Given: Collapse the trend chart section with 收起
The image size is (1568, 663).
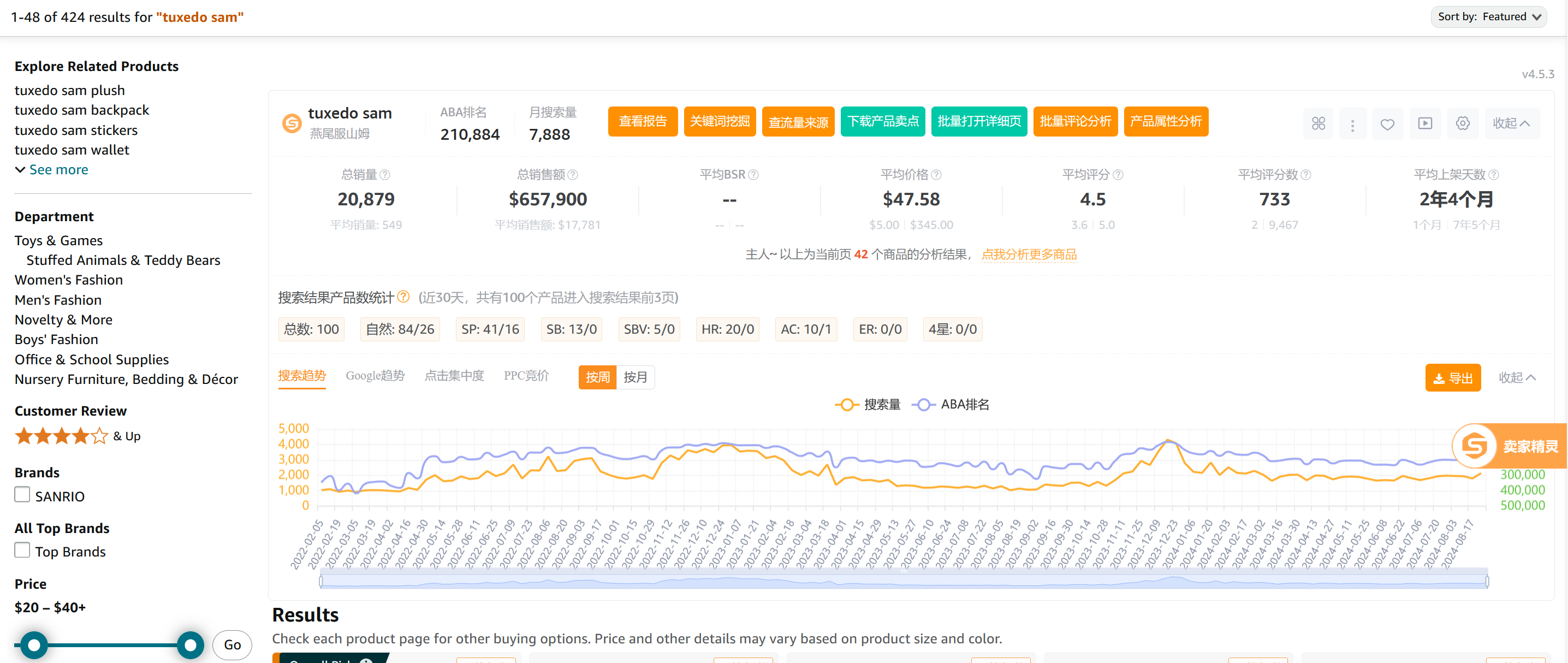Looking at the screenshot, I should [1517, 377].
